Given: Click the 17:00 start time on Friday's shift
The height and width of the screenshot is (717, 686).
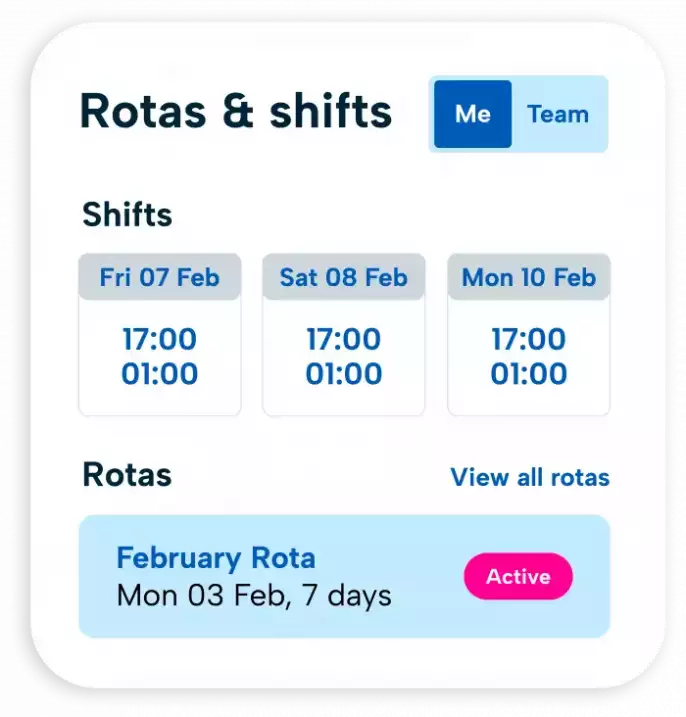Looking at the screenshot, I should coord(160,339).
